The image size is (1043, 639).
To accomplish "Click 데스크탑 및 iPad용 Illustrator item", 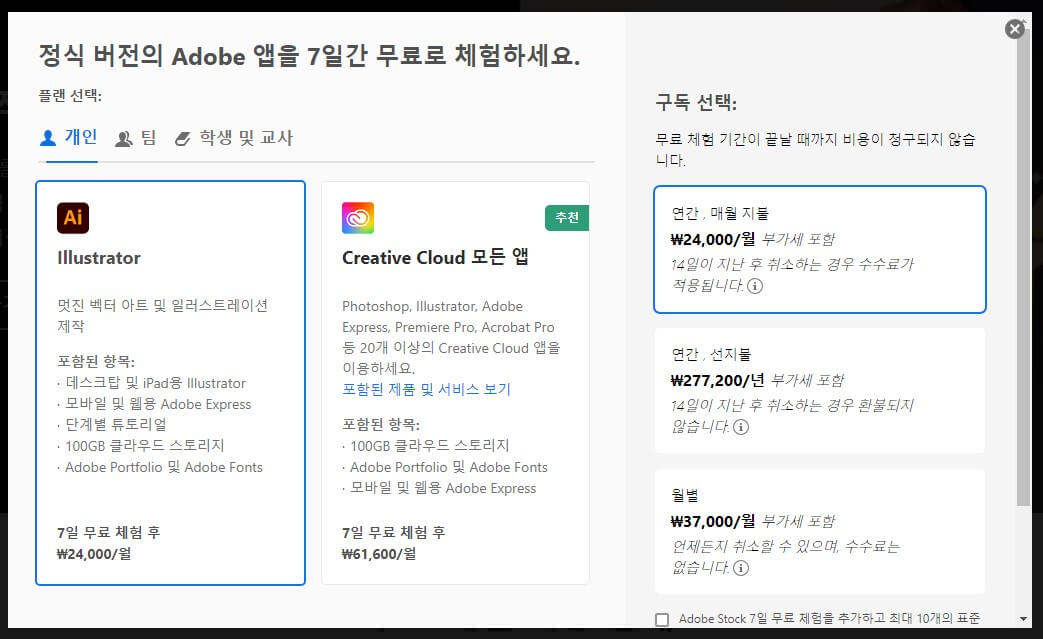I will 155,383.
